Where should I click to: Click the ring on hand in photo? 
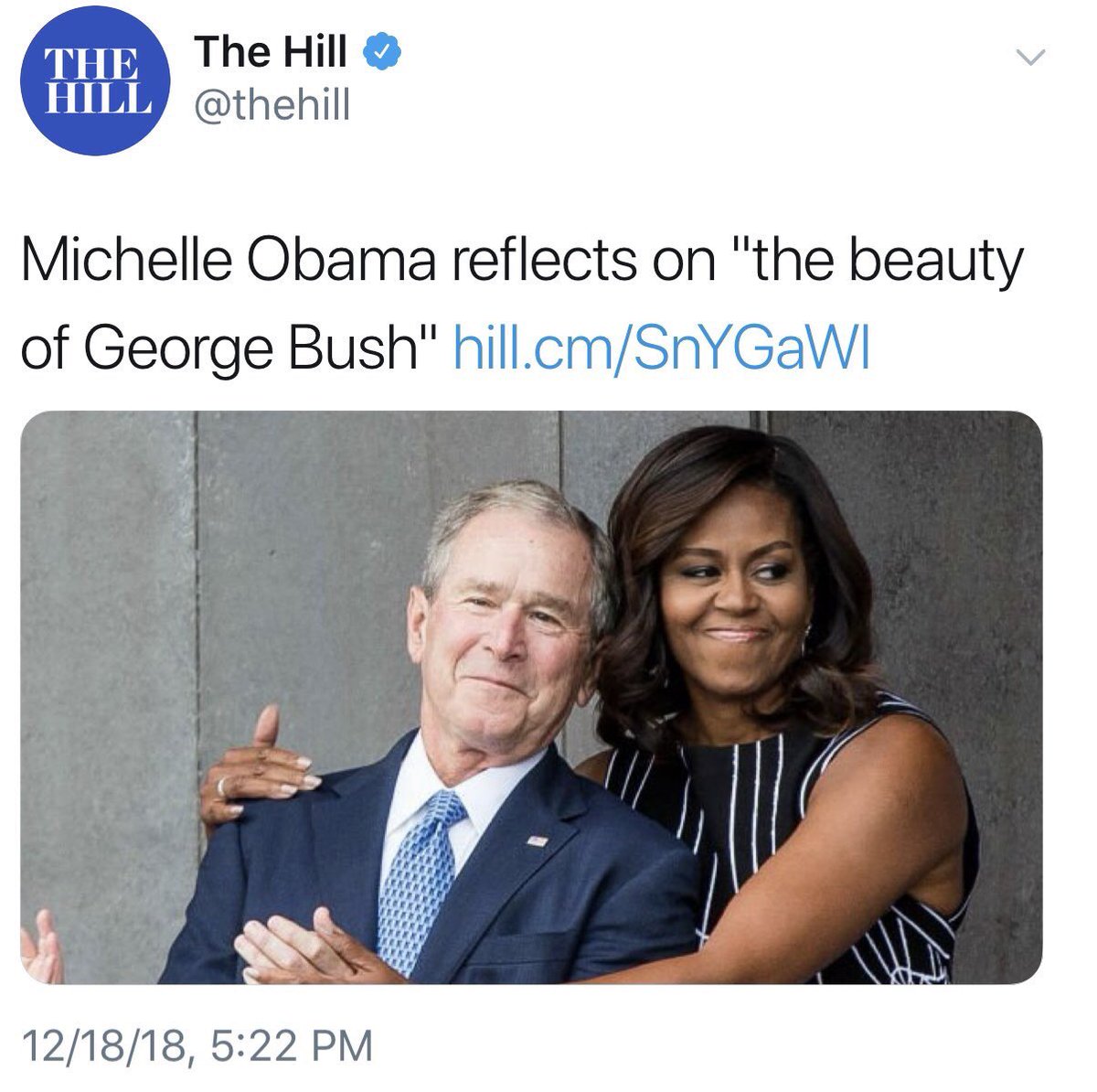point(220,786)
